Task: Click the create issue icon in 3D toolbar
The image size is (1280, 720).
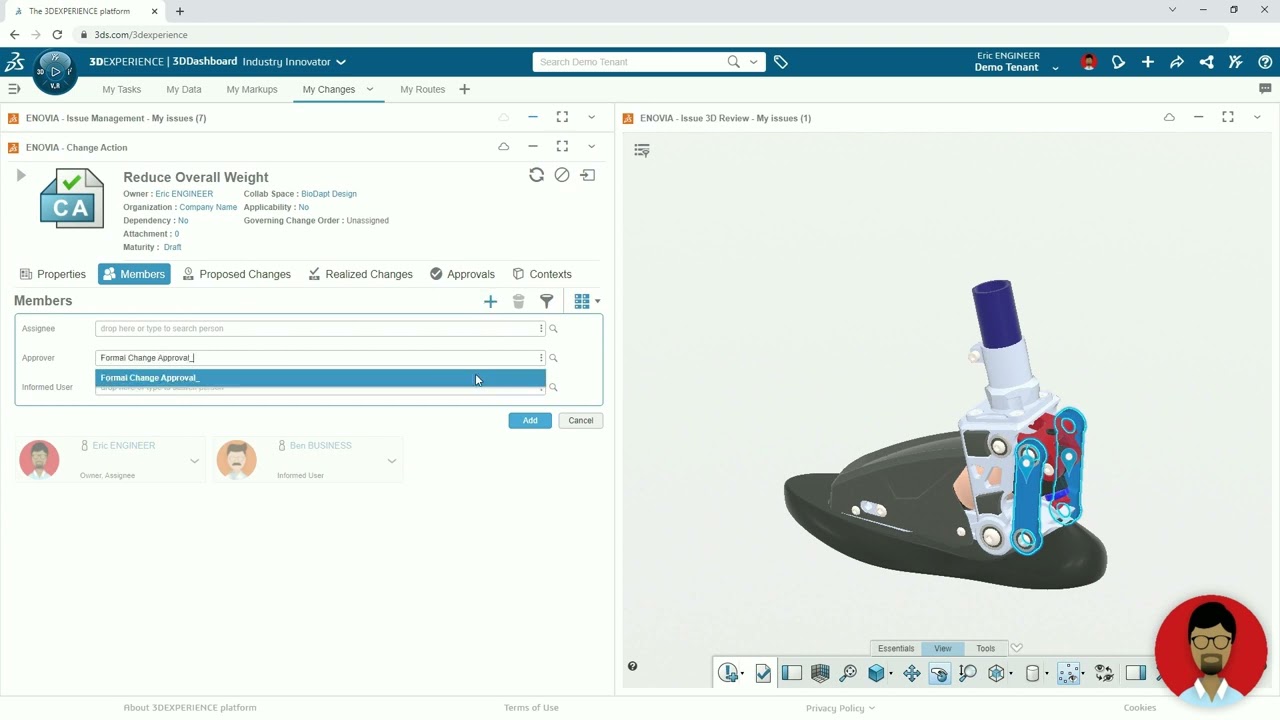Action: [729, 673]
